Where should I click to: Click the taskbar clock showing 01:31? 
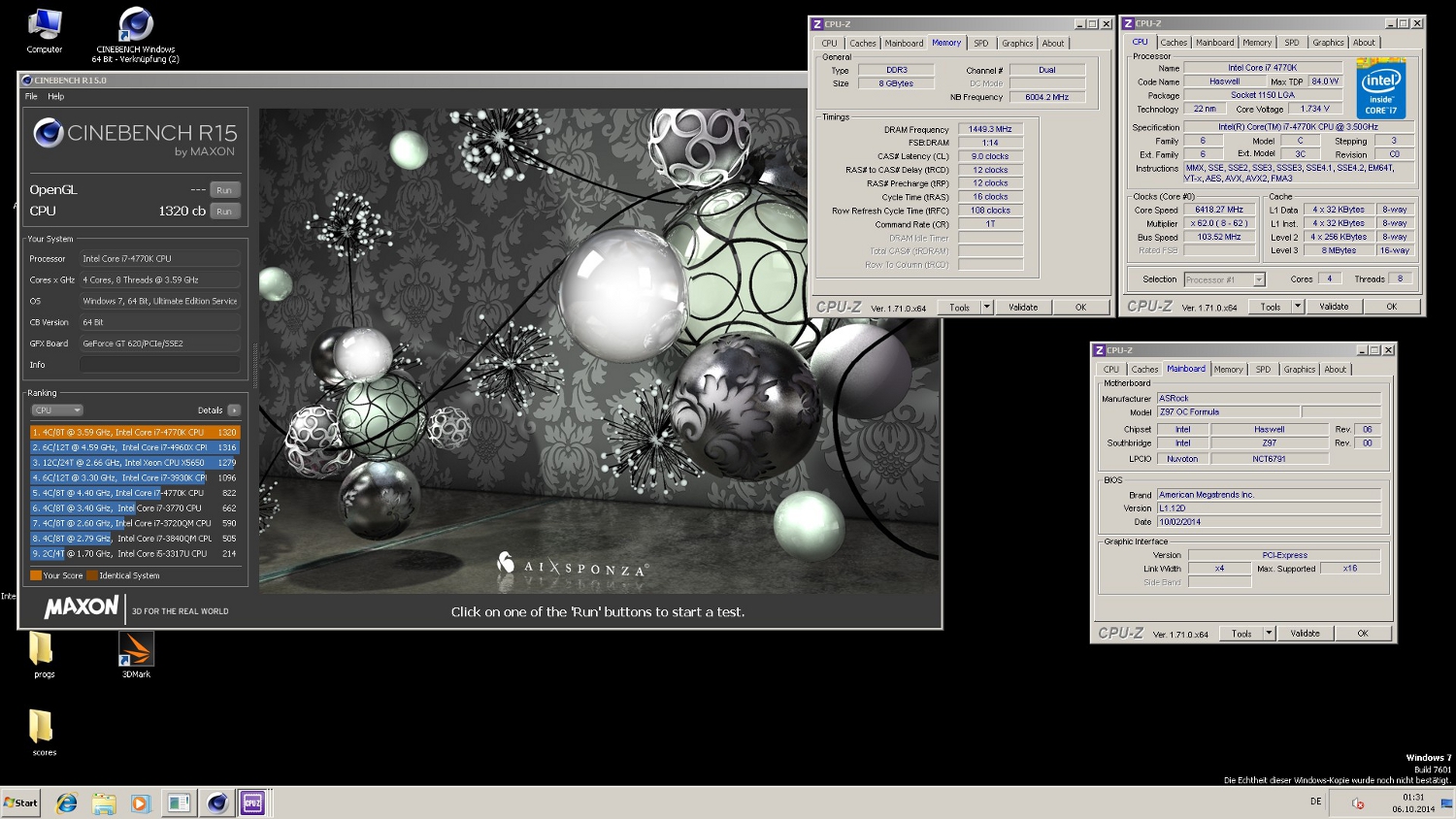click(1413, 798)
